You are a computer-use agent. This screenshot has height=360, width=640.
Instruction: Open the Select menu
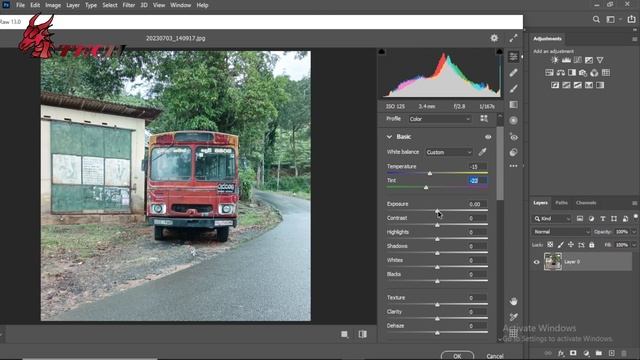pos(109,5)
